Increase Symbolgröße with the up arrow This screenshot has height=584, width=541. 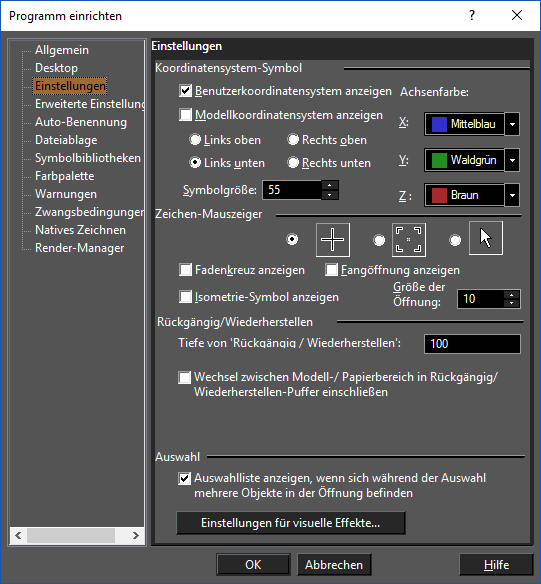point(330,185)
